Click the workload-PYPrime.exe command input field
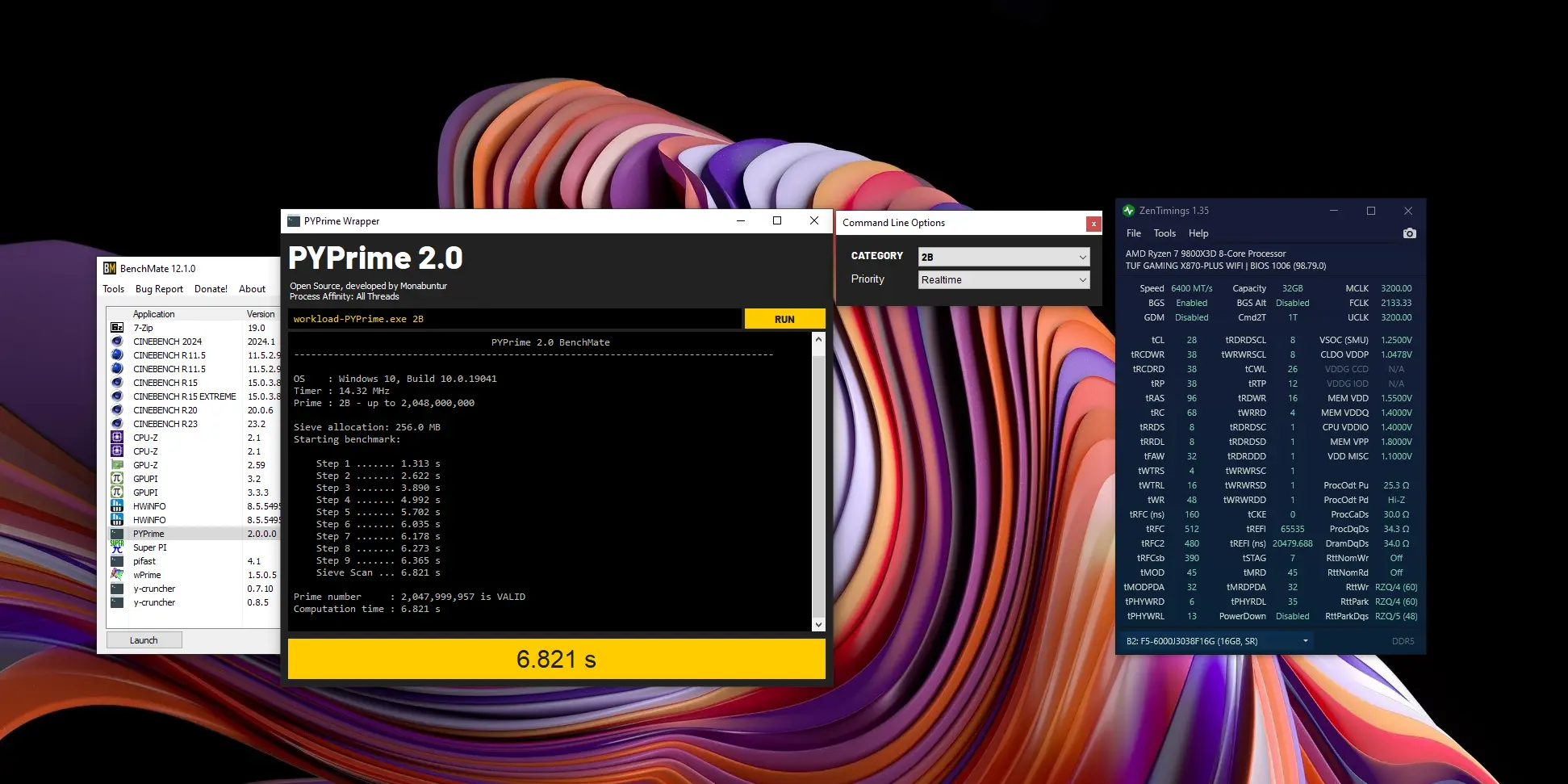 (x=515, y=319)
